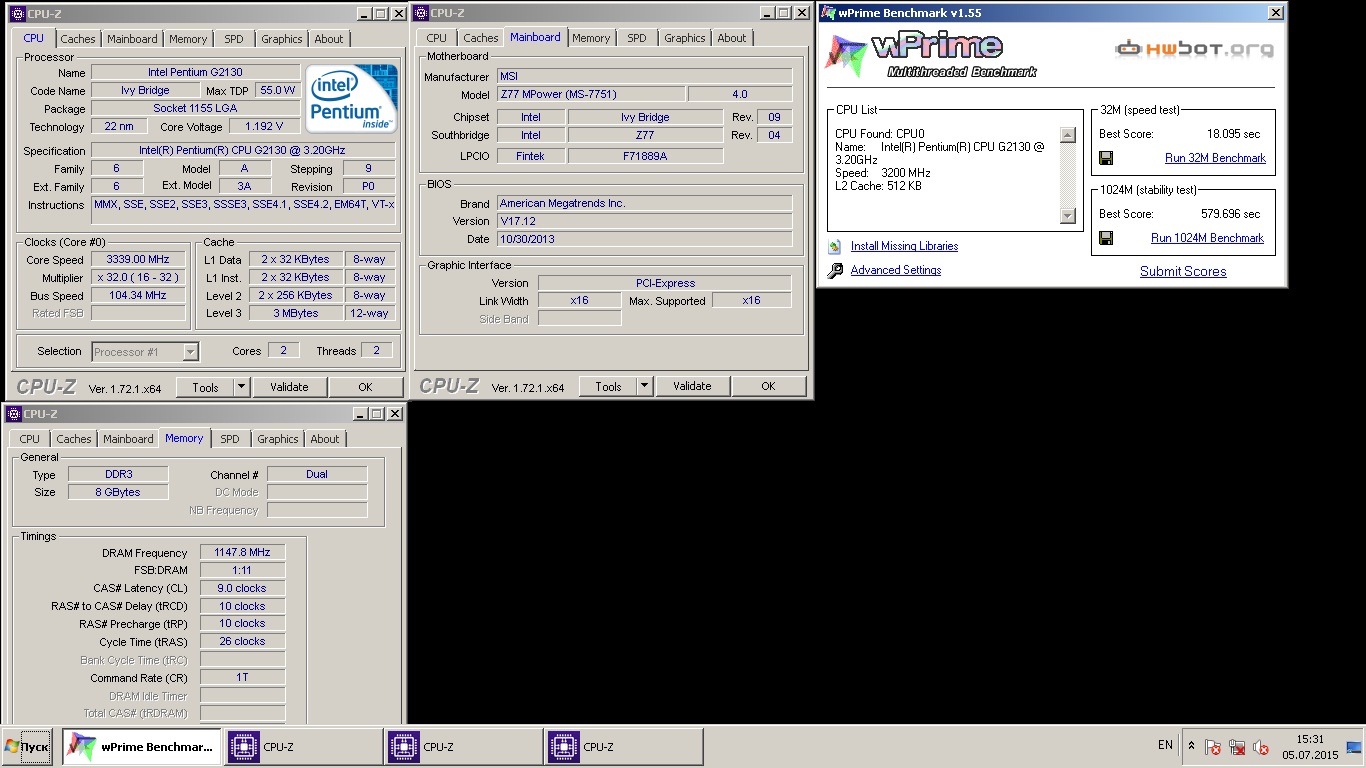Open Tools dropdown arrow in CPU window
The image size is (1366, 768).
[x=241, y=387]
